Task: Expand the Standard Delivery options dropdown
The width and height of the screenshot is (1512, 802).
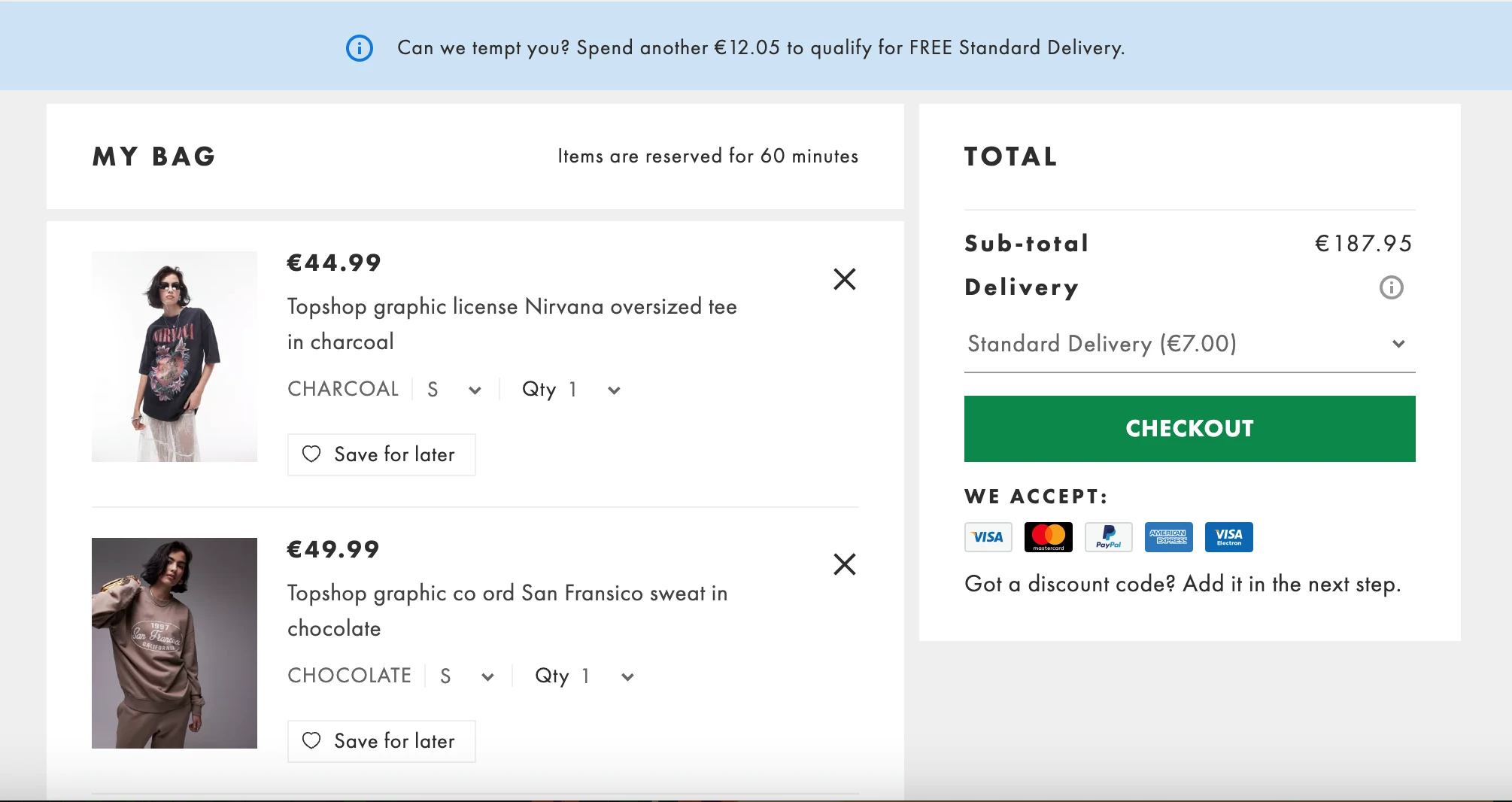Action: 1189,344
